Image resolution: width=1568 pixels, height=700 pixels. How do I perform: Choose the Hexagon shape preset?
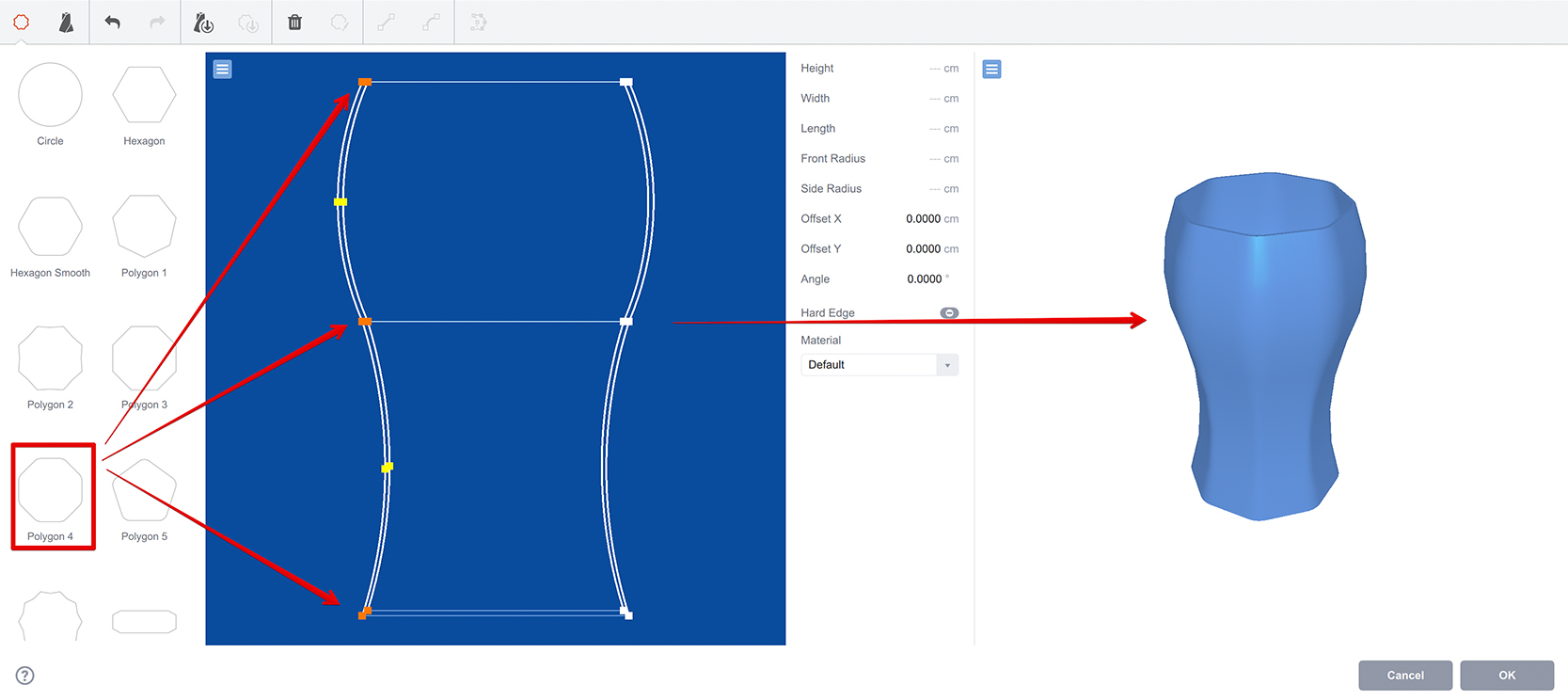click(x=144, y=96)
